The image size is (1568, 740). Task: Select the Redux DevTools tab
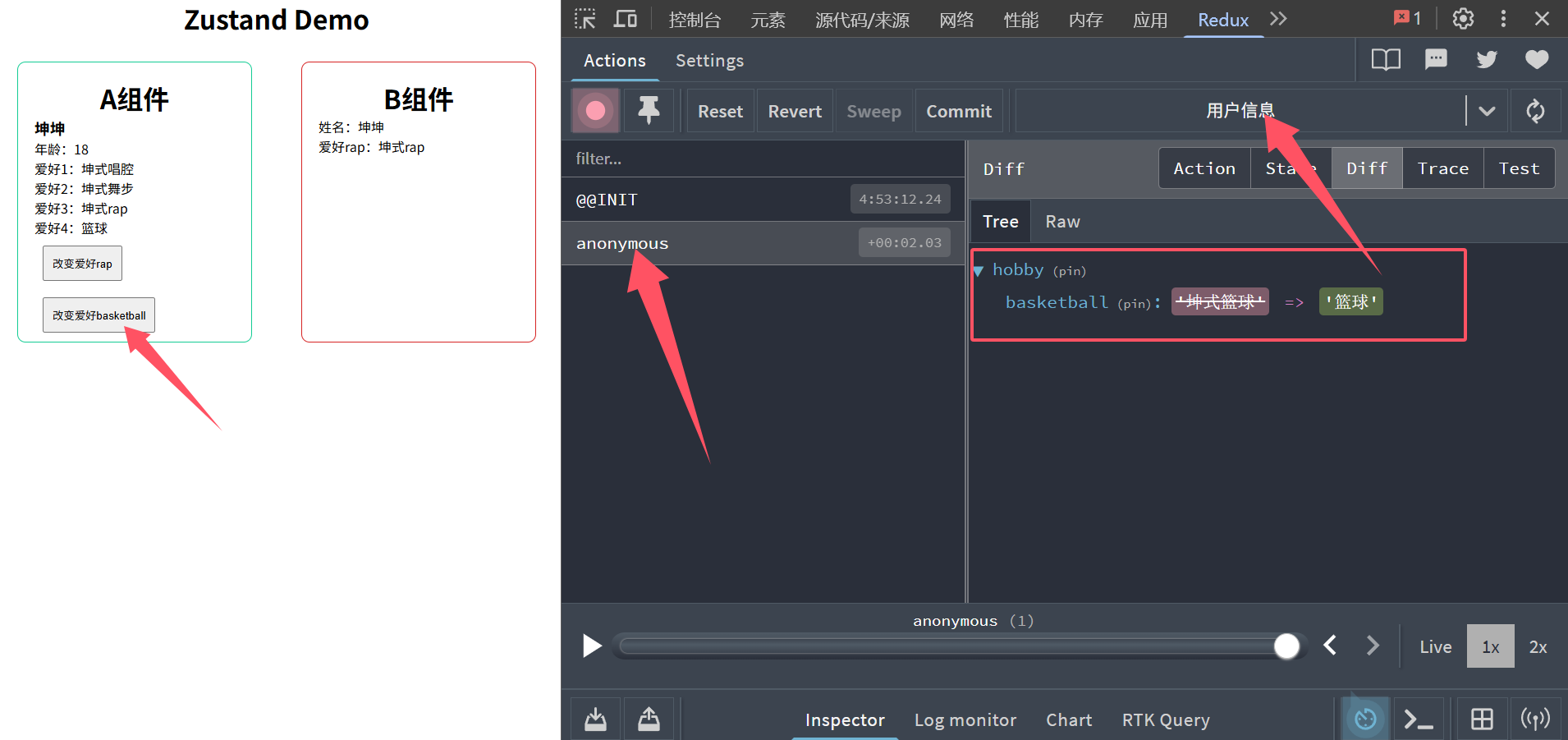coord(1223,20)
